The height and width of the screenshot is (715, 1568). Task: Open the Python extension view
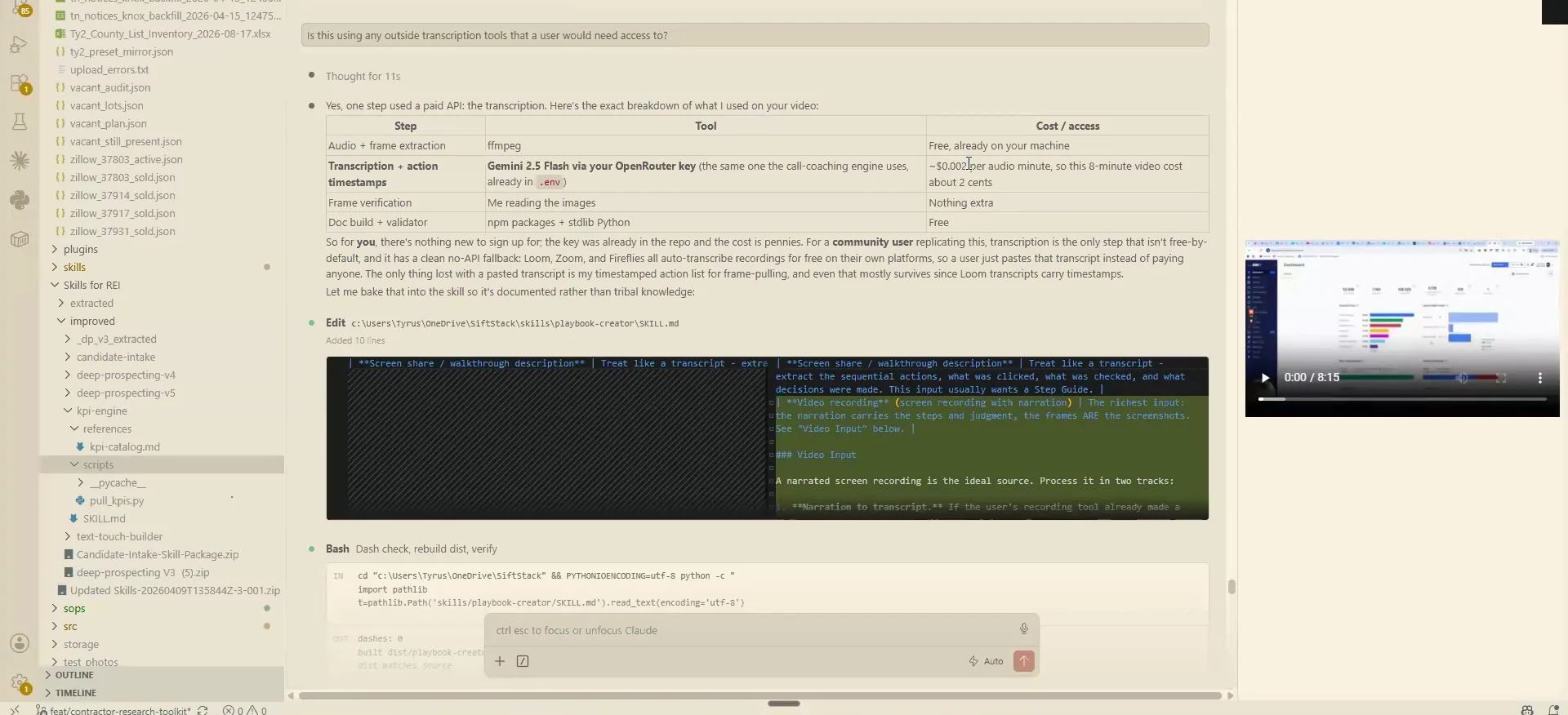tap(20, 200)
